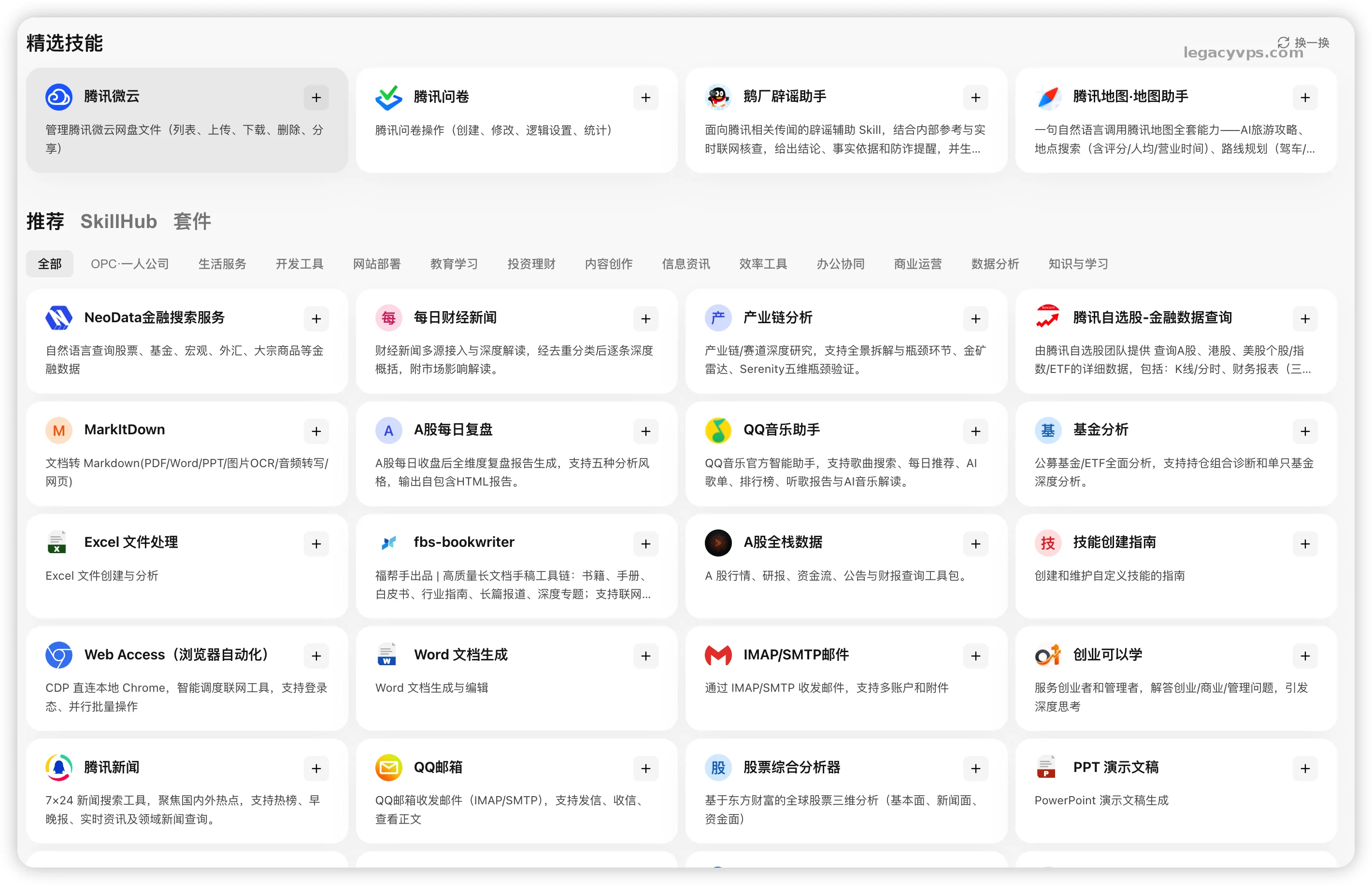Open the 腾讯新闻 bell icon
Screen dimensions: 1372x885
coord(58,768)
